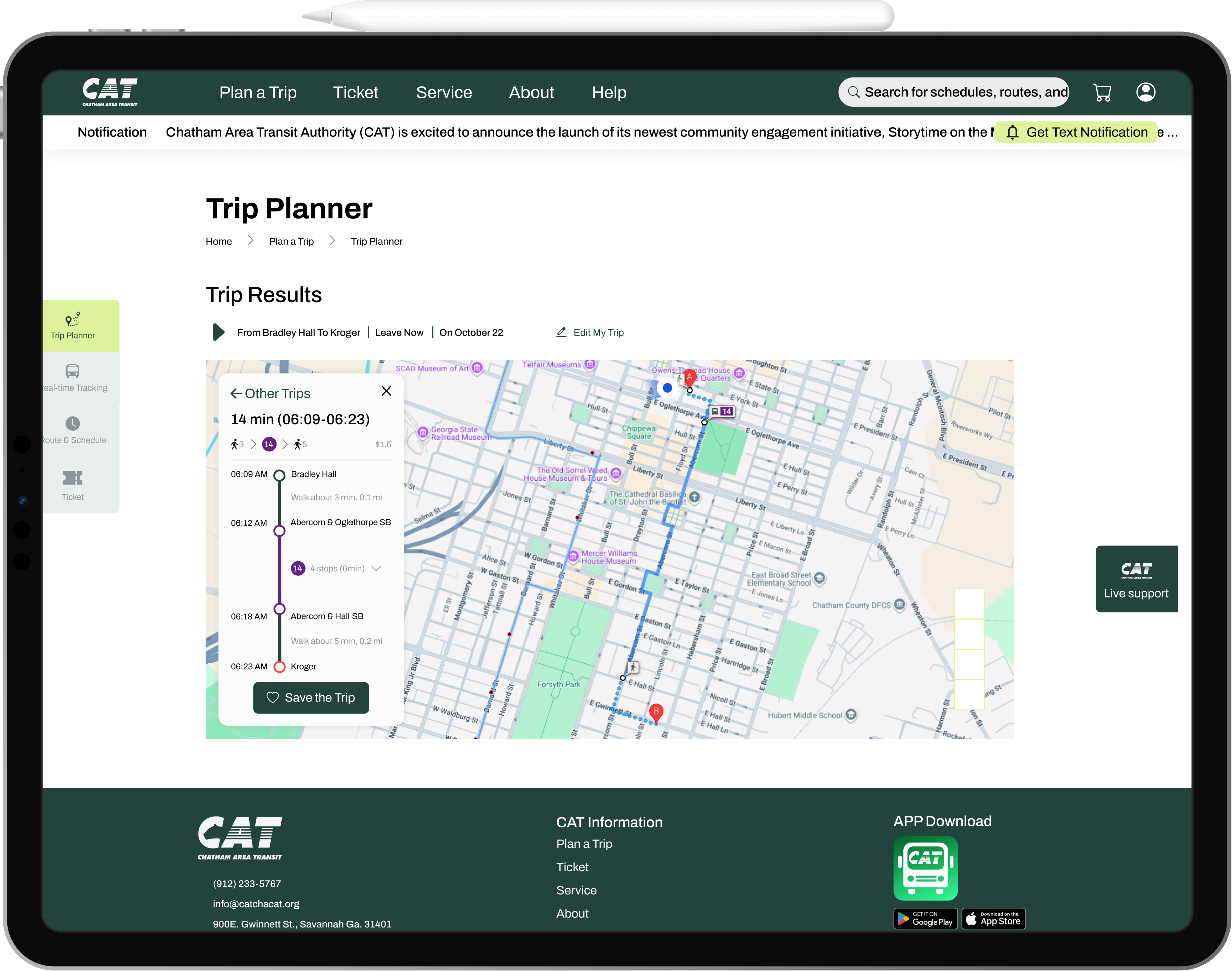
Task: Open the Plan a Trip header menu
Action: [258, 92]
